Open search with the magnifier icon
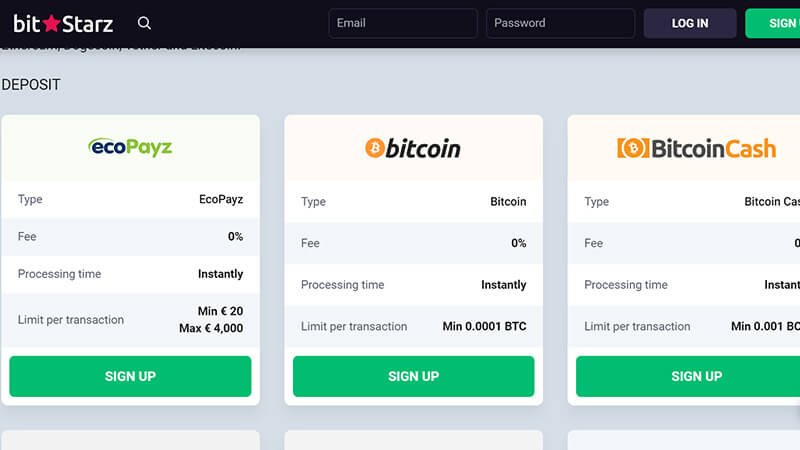Image resolution: width=800 pixels, height=450 pixels. coord(145,23)
